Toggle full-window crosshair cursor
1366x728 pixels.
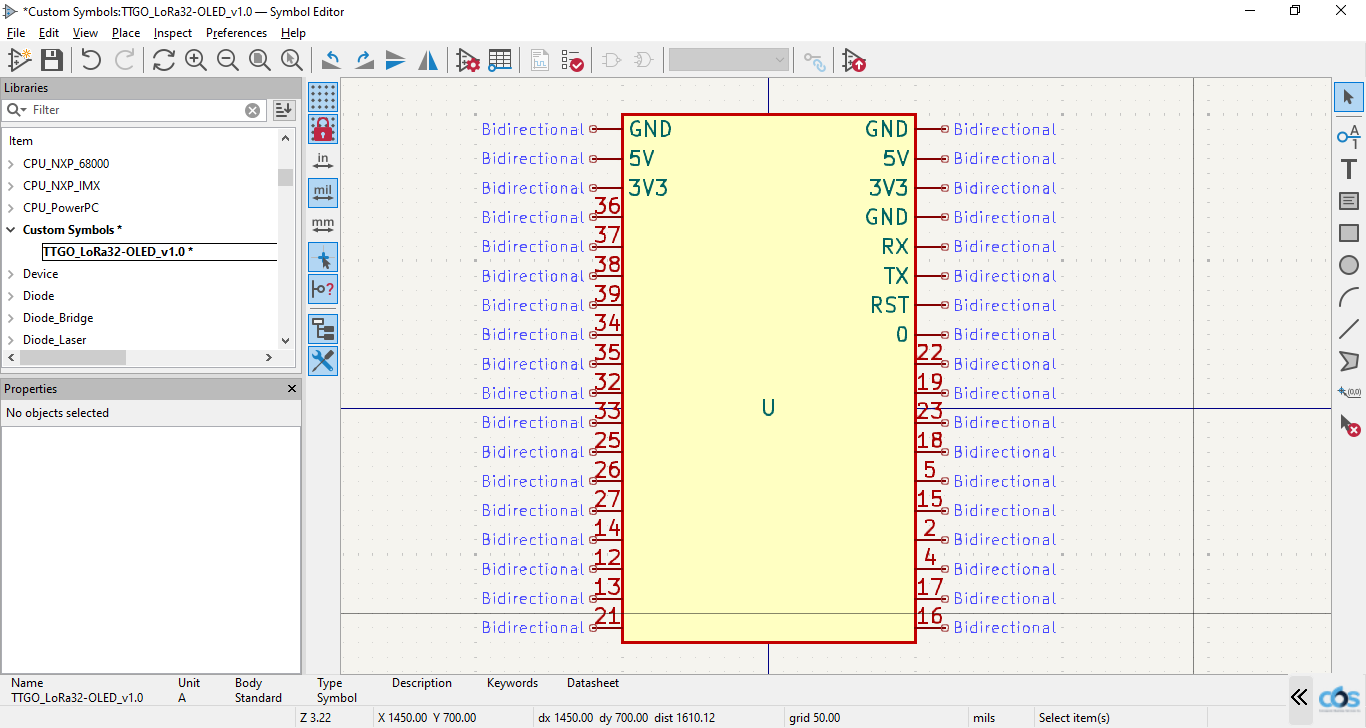tap(323, 257)
